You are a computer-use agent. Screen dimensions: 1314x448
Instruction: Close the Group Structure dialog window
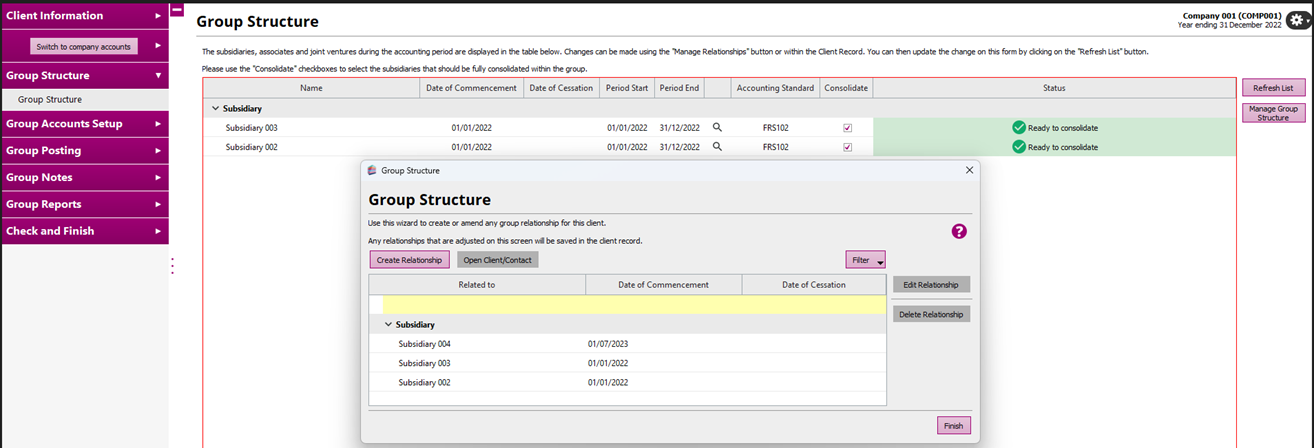(x=968, y=171)
